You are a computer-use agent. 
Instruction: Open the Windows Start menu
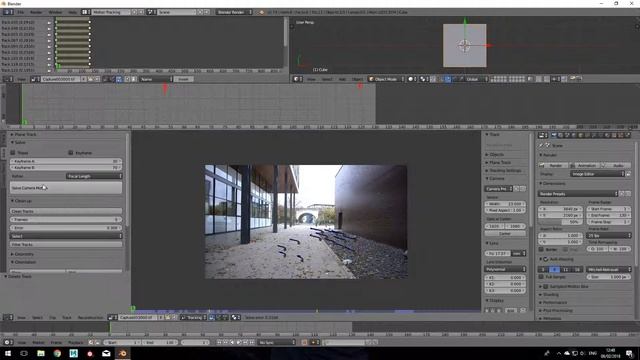8,353
